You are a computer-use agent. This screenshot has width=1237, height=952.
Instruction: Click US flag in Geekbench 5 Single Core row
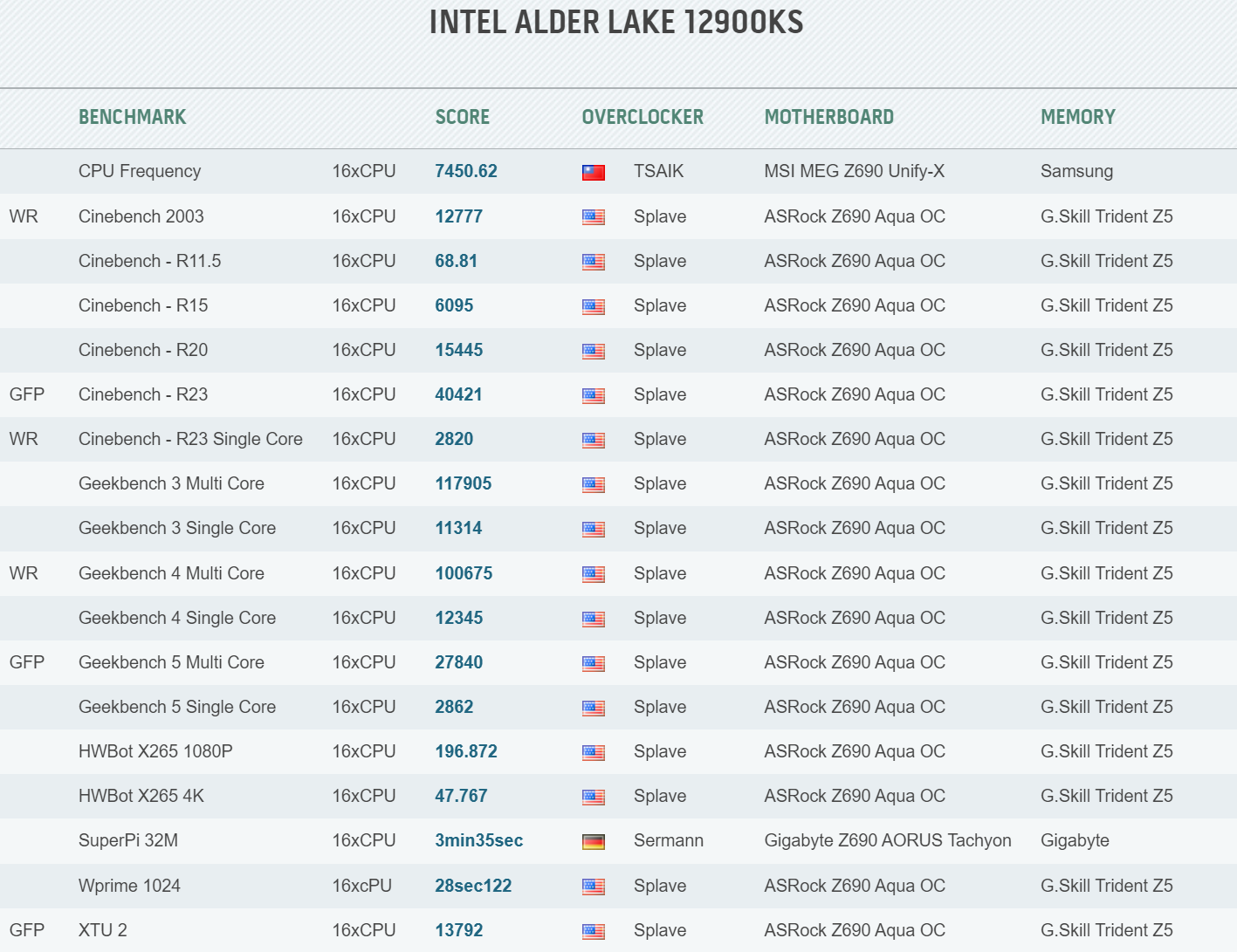pos(594,708)
